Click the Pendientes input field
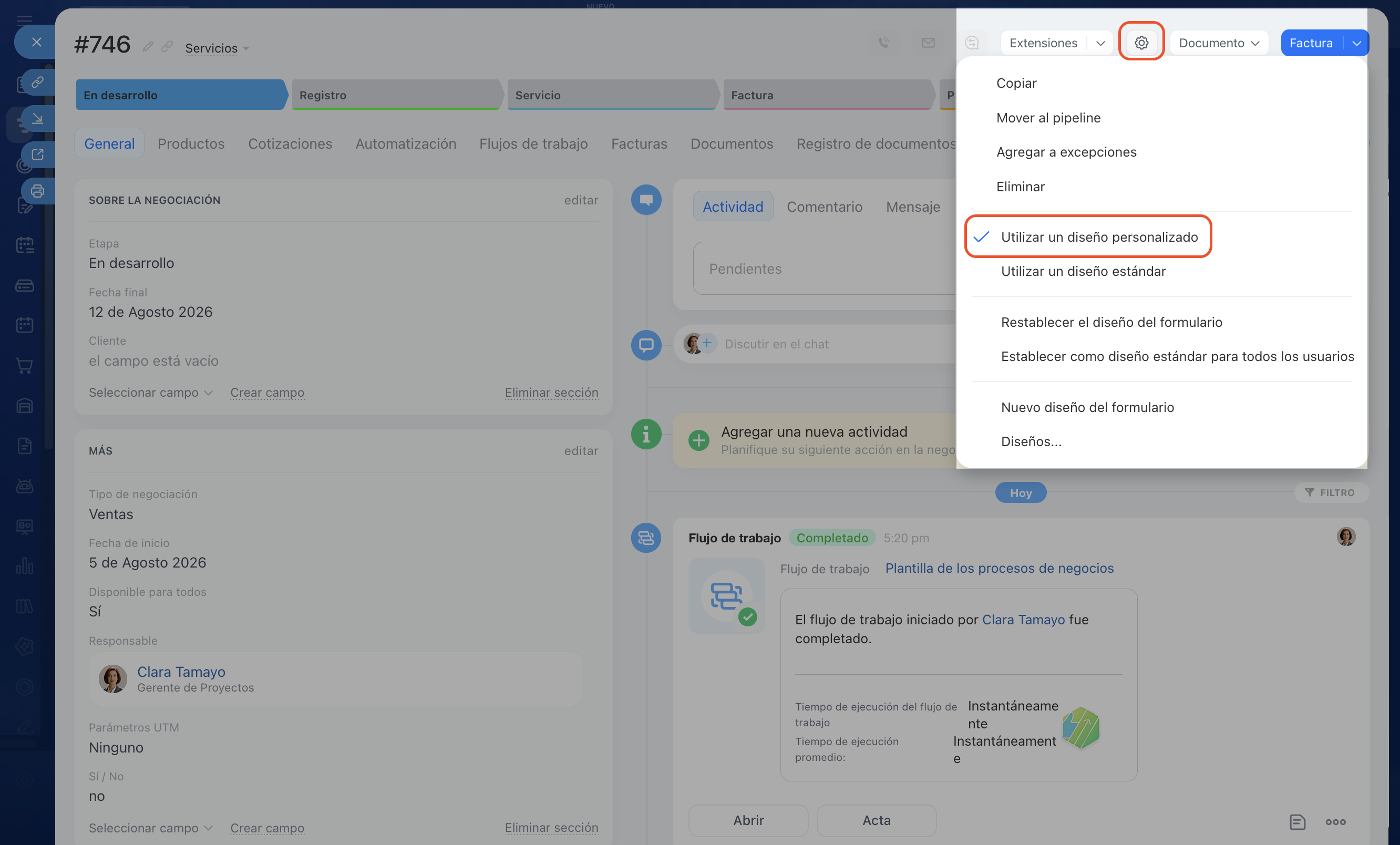This screenshot has width=1400, height=845. point(825,268)
